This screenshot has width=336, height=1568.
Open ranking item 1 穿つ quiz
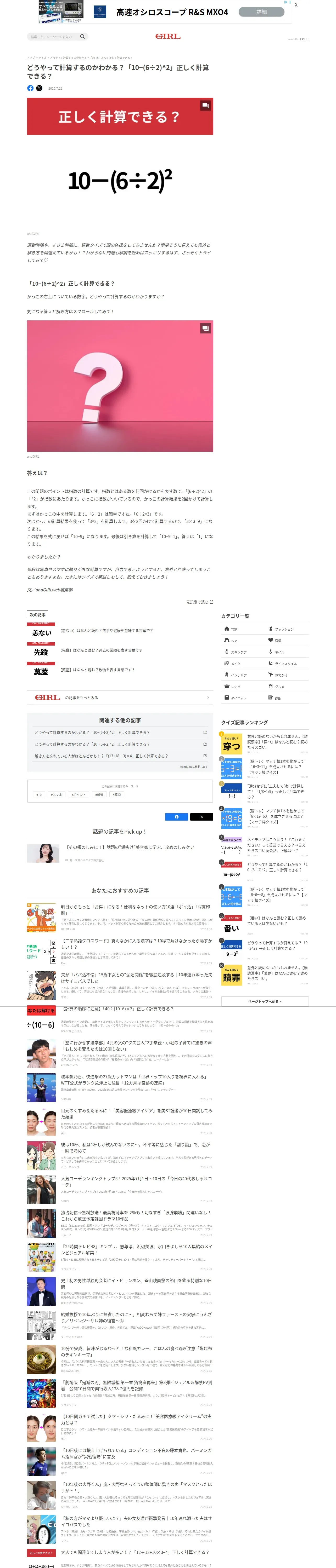(x=265, y=744)
